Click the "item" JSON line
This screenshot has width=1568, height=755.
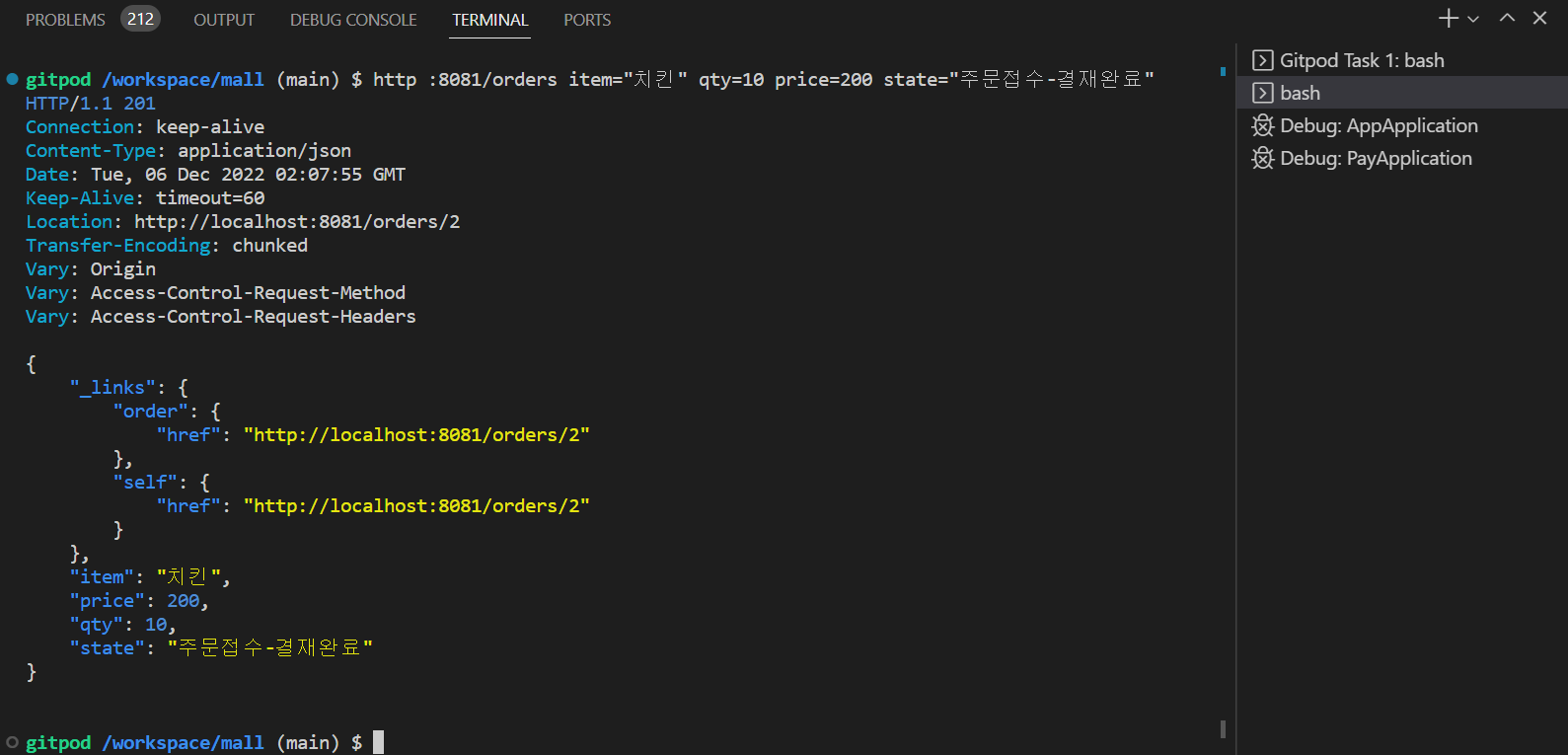point(150,577)
